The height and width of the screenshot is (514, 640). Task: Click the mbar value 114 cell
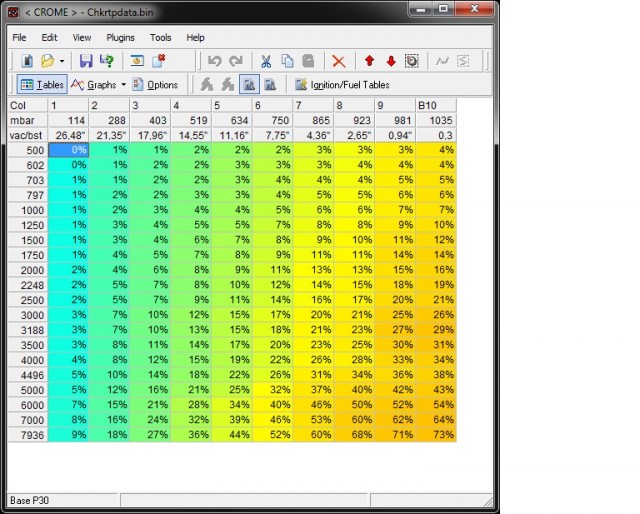coord(68,120)
